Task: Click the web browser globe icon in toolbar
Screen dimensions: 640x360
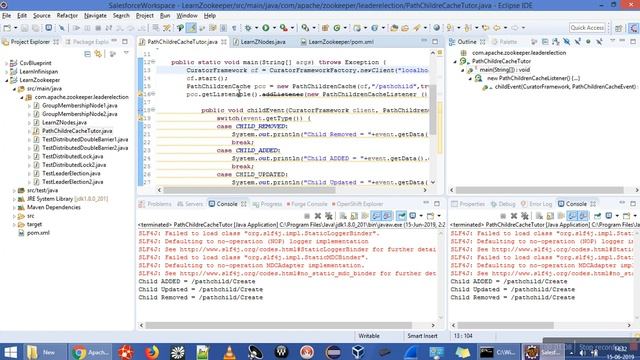Action: click(436, 28)
